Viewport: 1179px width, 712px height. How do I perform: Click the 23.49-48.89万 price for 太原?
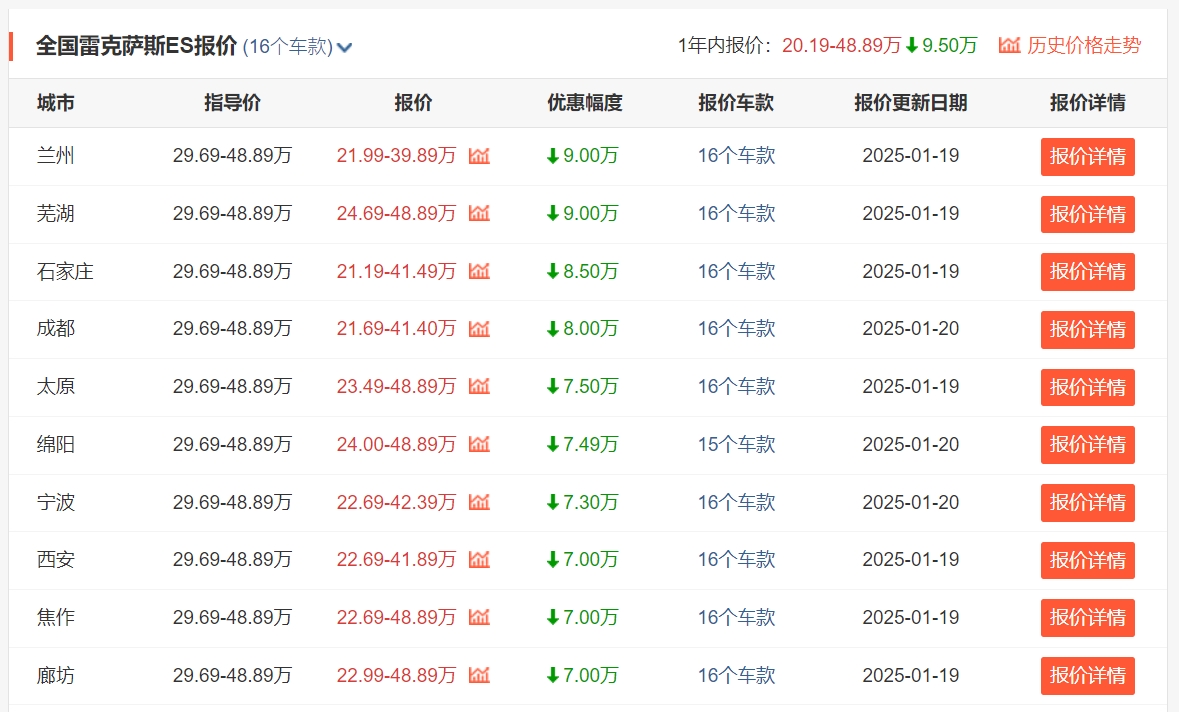(396, 386)
